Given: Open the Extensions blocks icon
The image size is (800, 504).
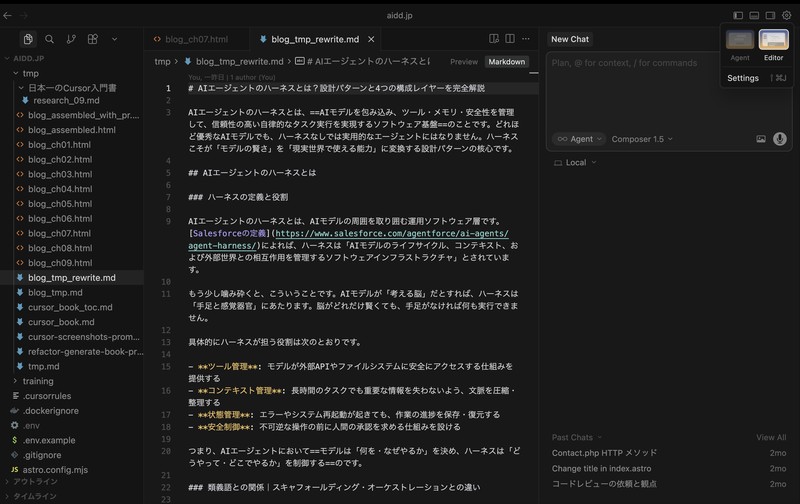Looking at the screenshot, I should 92,39.
